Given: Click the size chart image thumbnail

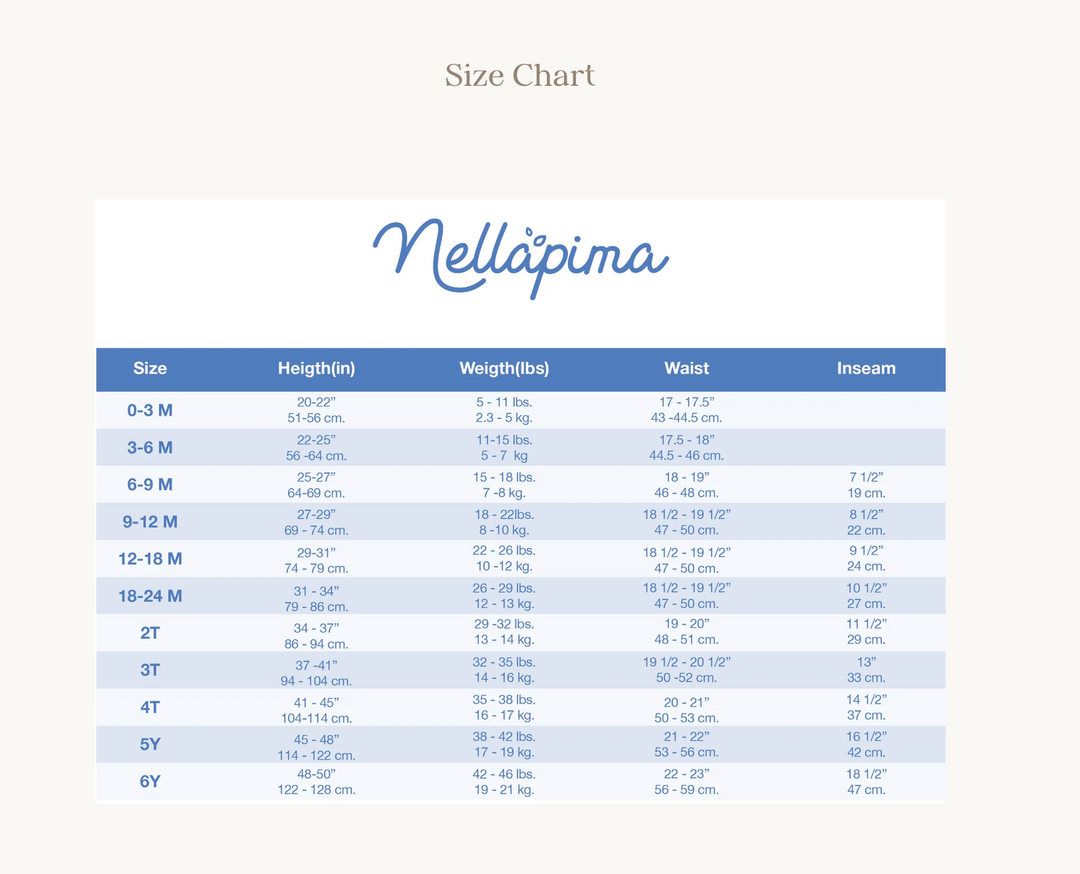Looking at the screenshot, I should pyautogui.click(x=521, y=501).
